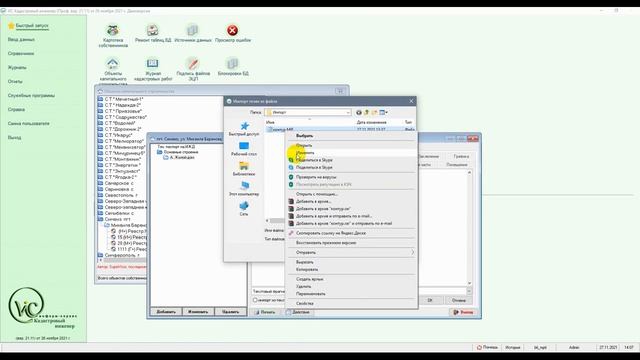This screenshot has height=360, width=640.
Task: Choose Удалить in context menu
Action: pyautogui.click(x=304, y=287)
